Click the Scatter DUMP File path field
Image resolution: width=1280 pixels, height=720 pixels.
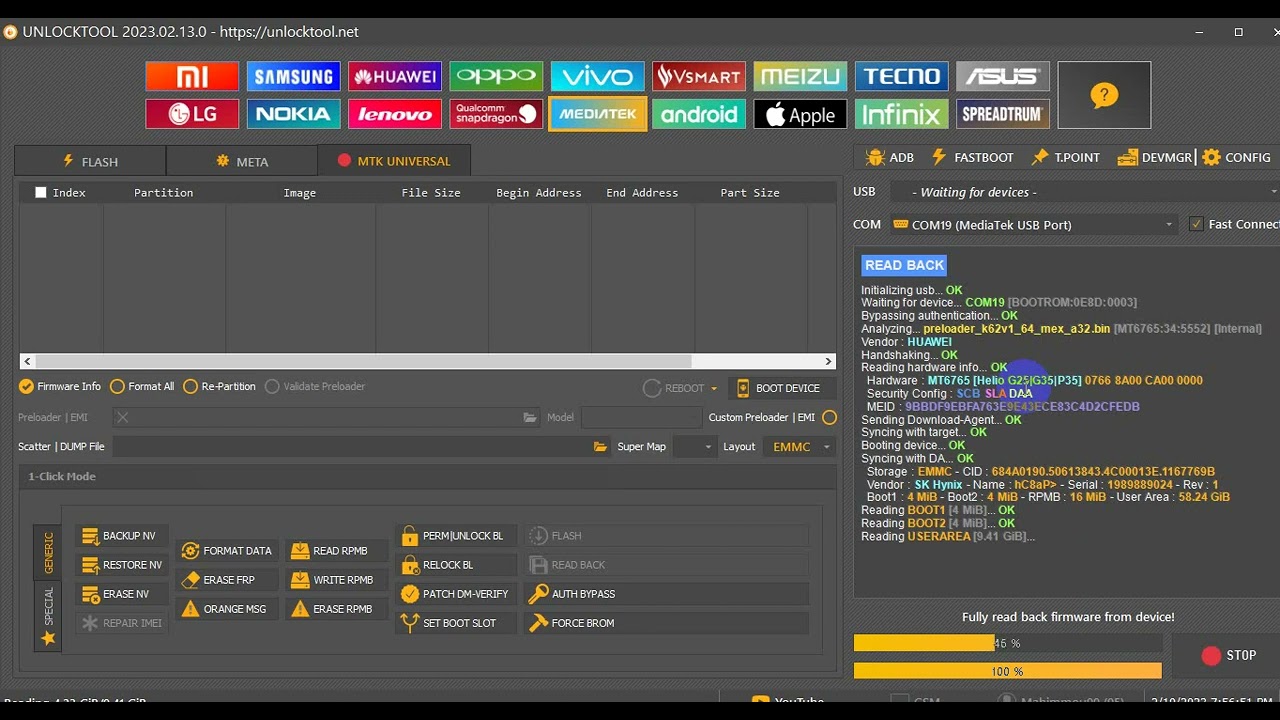[x=351, y=447]
